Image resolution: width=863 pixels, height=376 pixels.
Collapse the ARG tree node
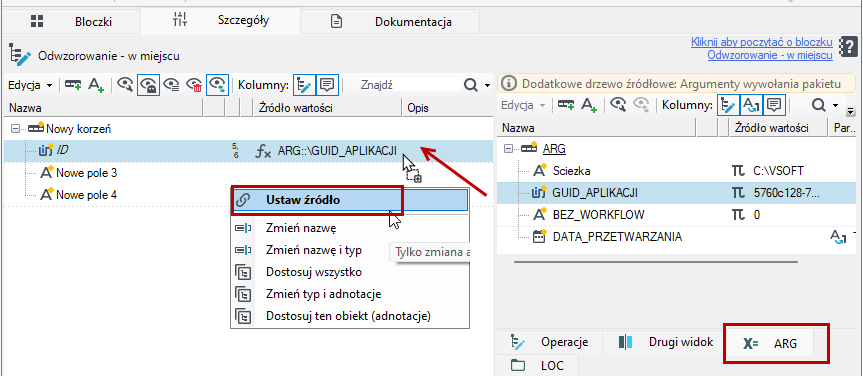508,149
